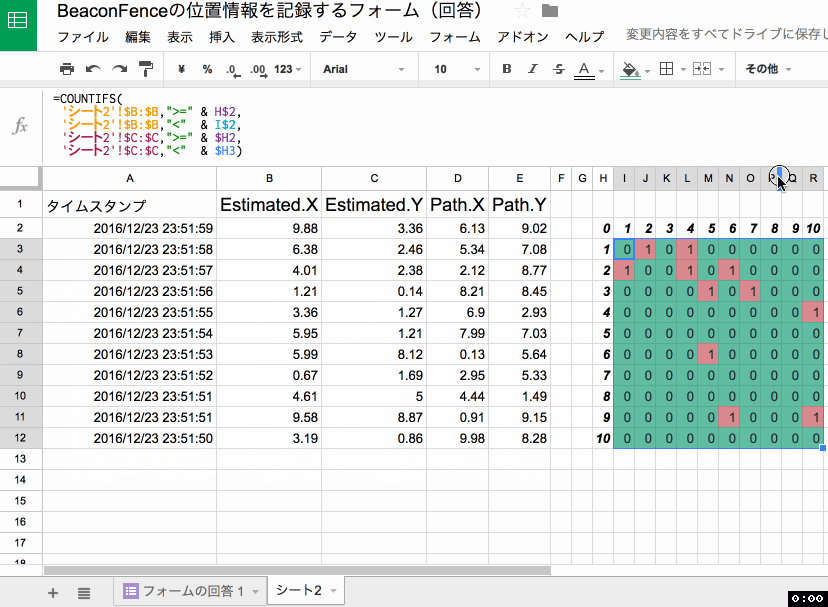Open the 編集 menu

[138, 37]
